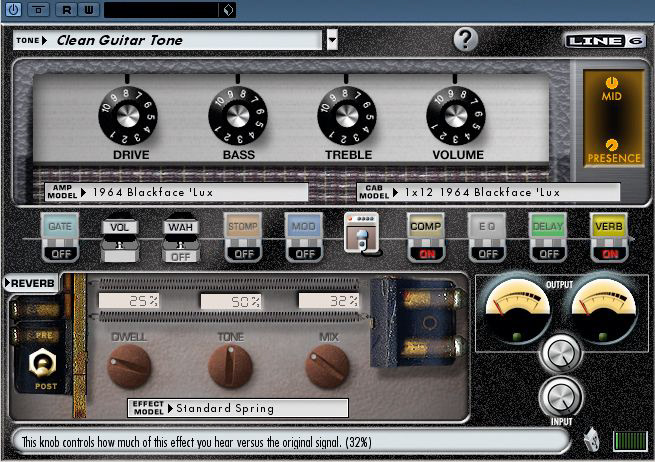Click the "Standard Spring" model name text

(225, 408)
